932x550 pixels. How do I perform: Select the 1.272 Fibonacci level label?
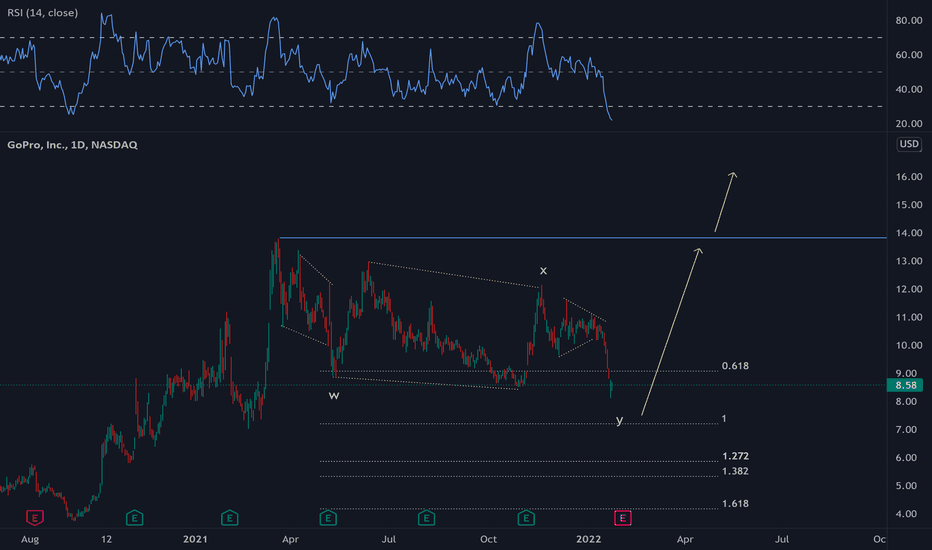click(735, 456)
